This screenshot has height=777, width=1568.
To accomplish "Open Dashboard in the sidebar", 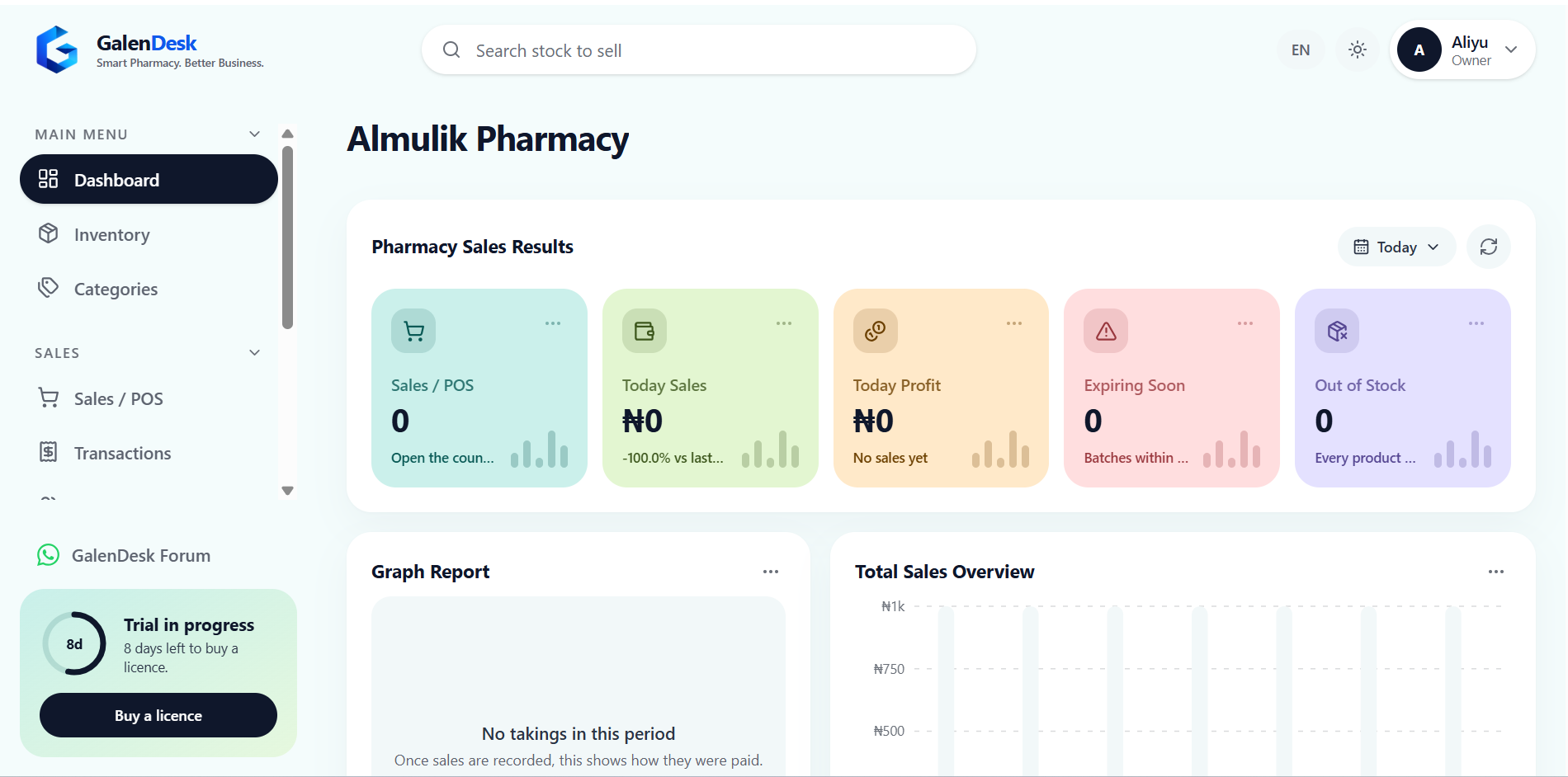I will pos(149,180).
